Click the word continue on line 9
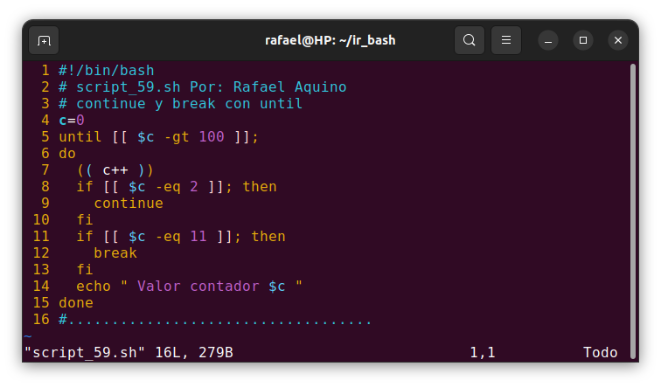Viewport: 661px width, 387px height. click(128, 203)
